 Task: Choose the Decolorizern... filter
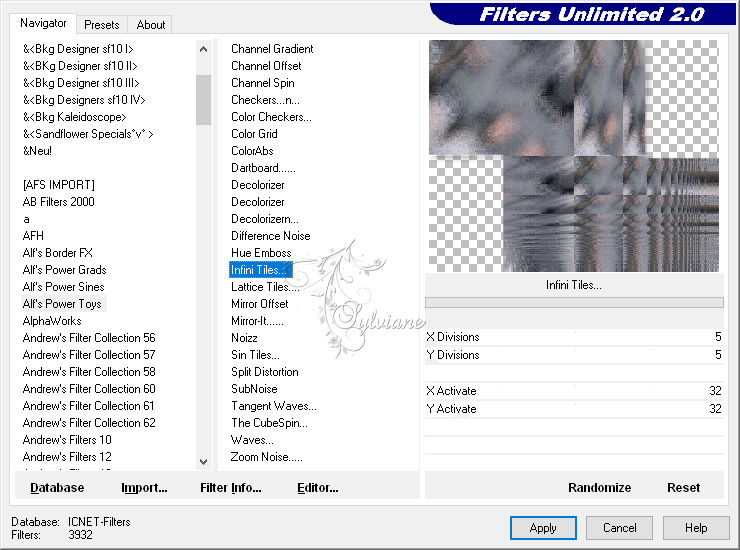[x=265, y=219]
